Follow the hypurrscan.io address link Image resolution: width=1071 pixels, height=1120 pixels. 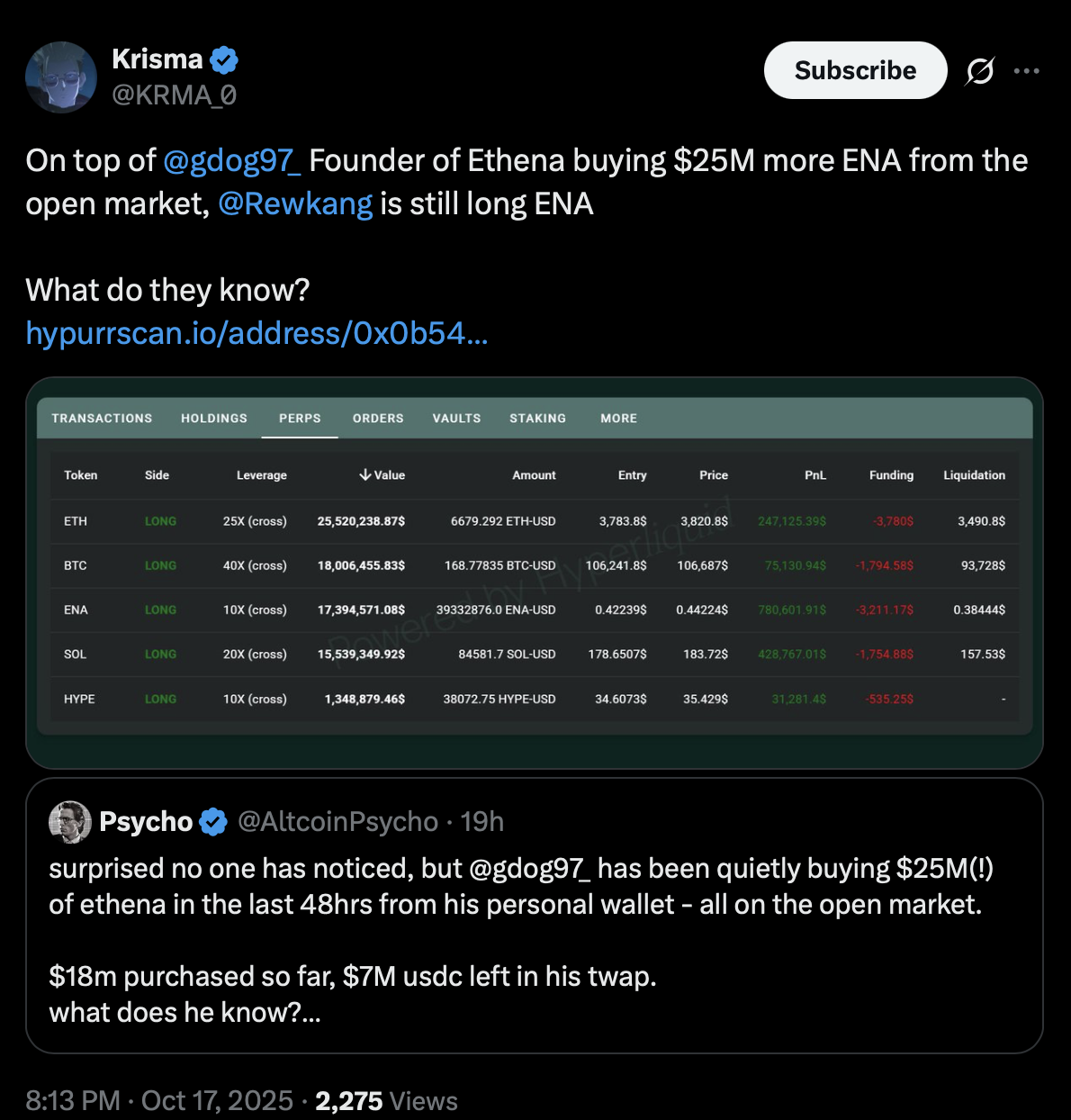[x=256, y=333]
